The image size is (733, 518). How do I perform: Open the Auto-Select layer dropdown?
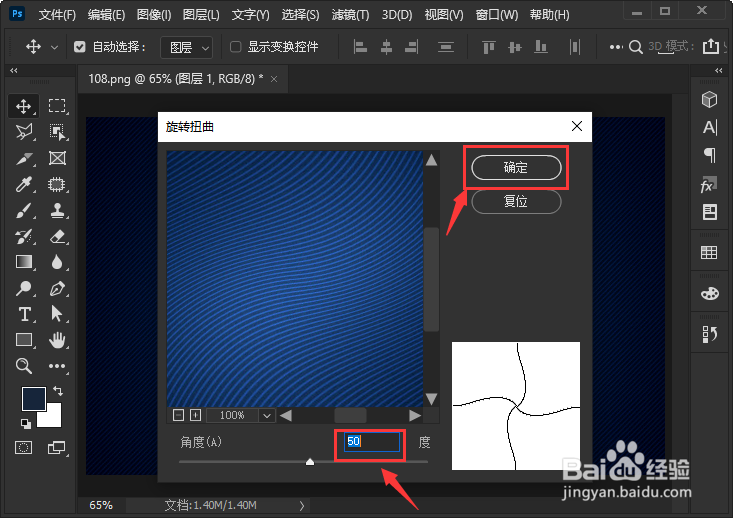pos(187,47)
